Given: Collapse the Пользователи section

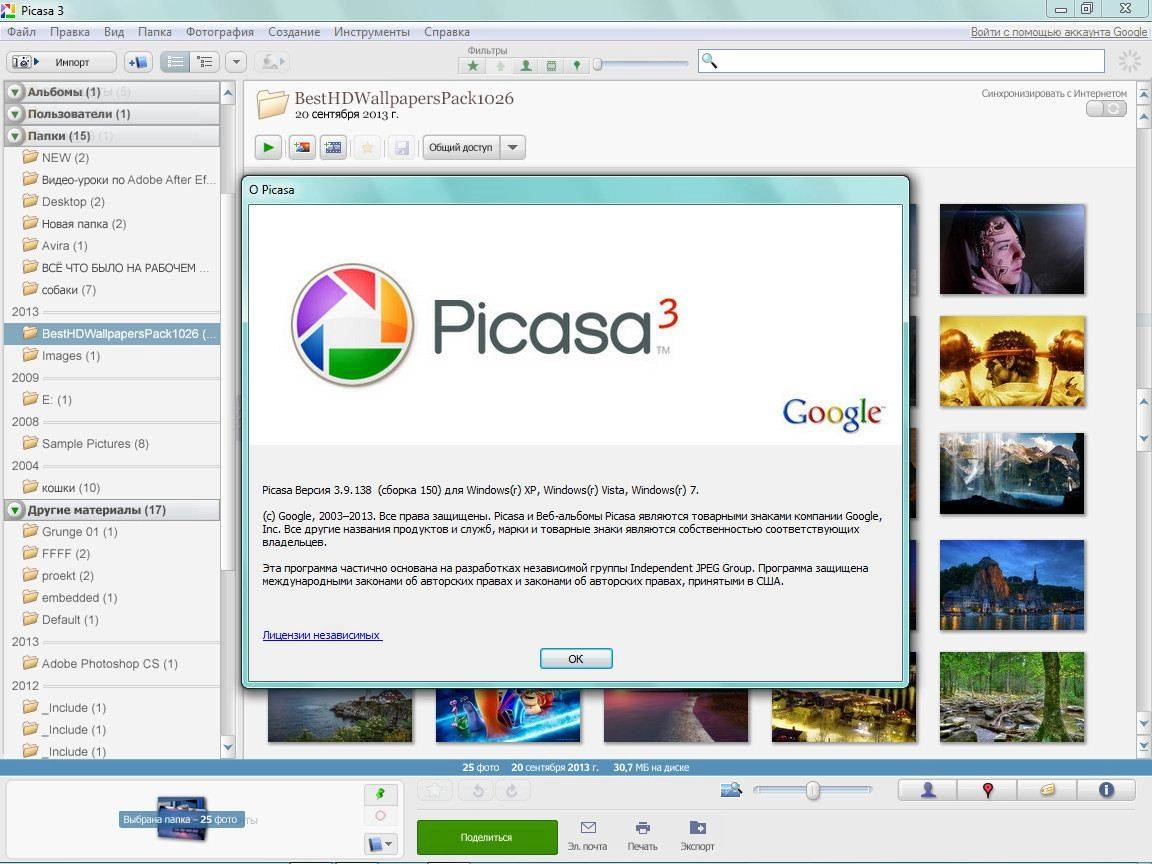Looking at the screenshot, I should [x=15, y=114].
